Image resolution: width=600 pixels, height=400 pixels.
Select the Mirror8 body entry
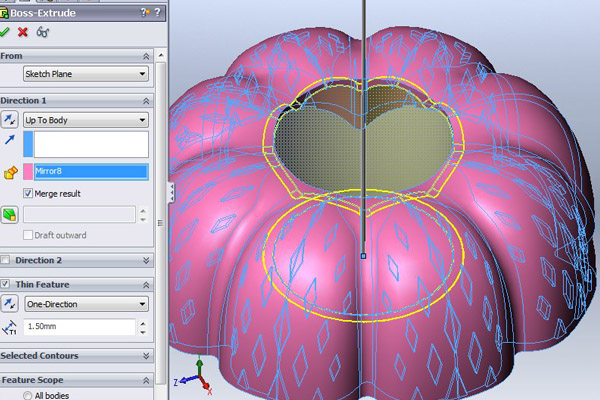91,171
